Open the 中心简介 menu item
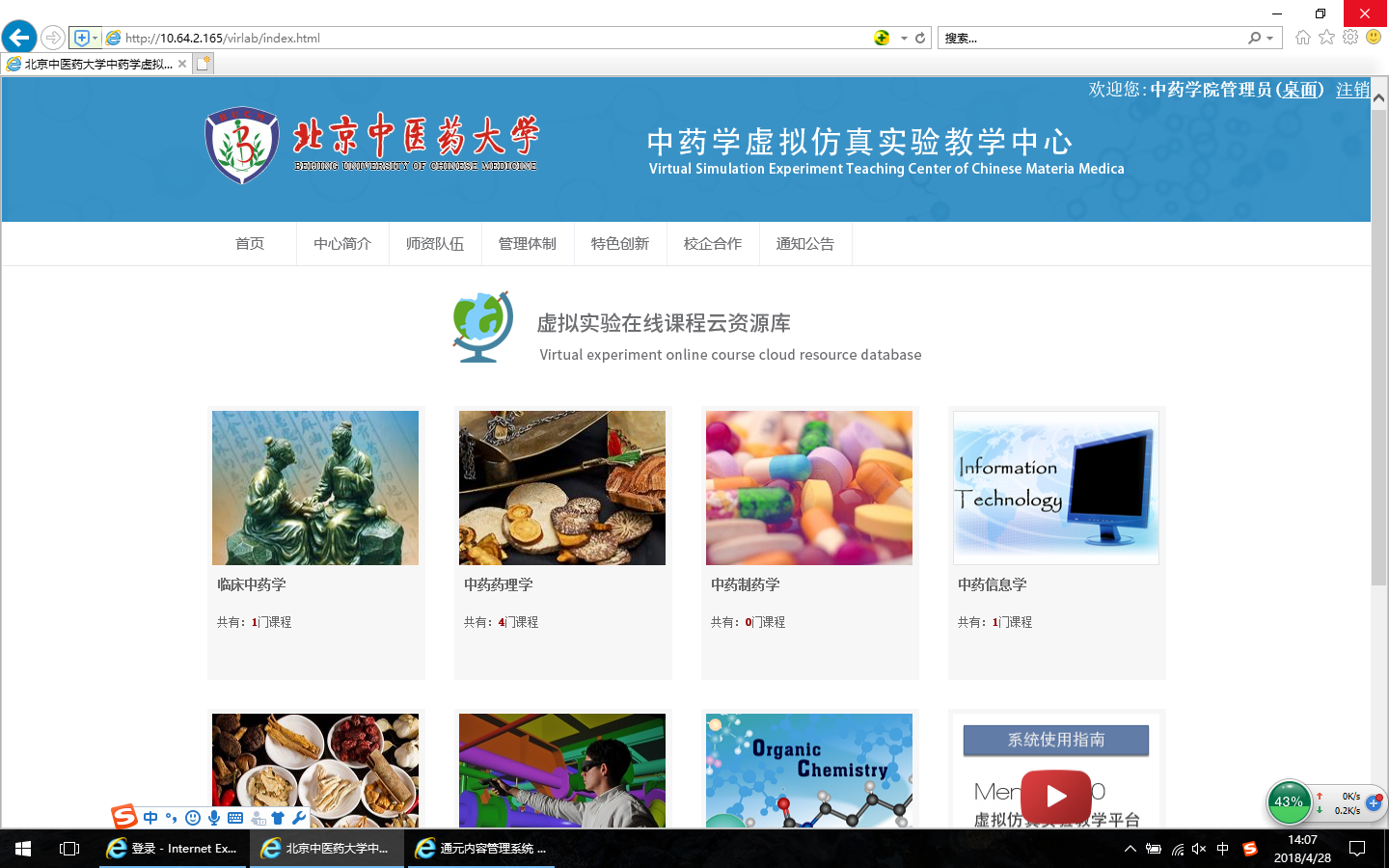Viewport: 1389px width, 868px height. [x=342, y=244]
